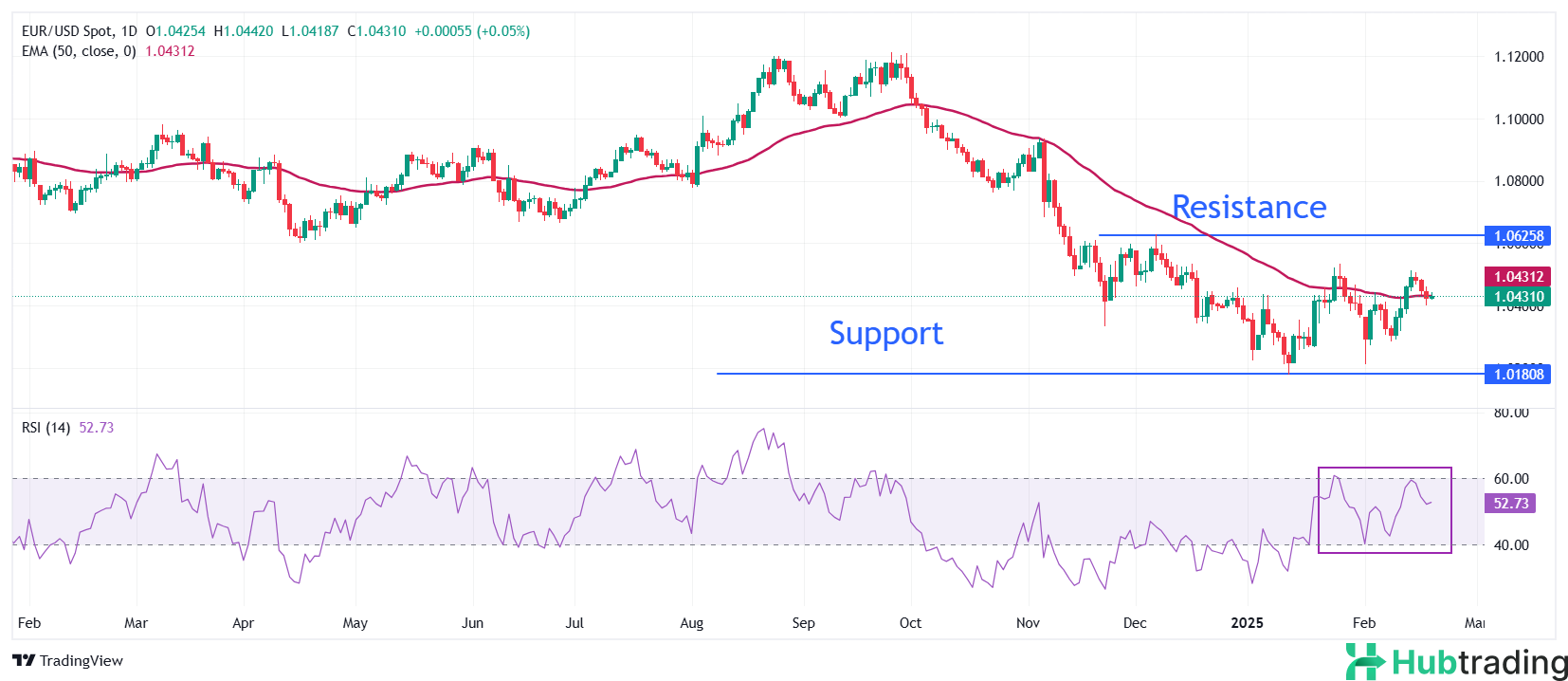
Task: Click the red 1.04312 EMA price tag
Action: (x=1518, y=276)
